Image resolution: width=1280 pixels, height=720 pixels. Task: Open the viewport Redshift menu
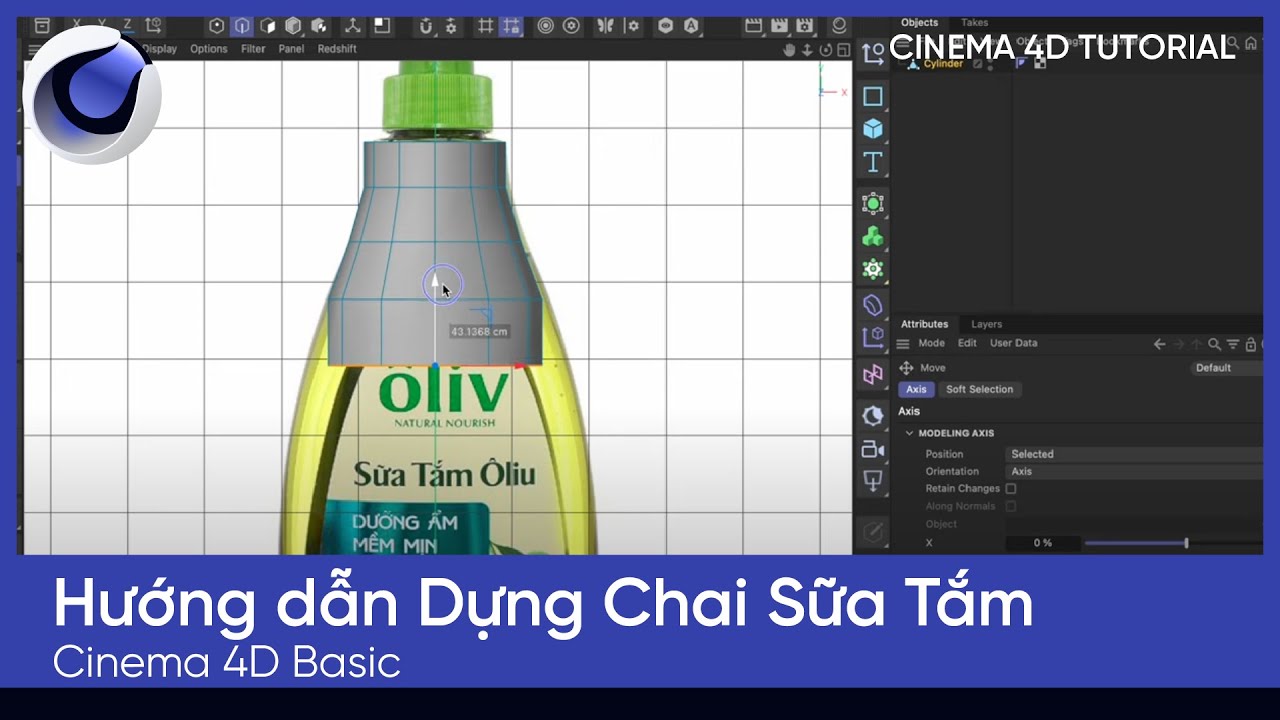point(337,48)
